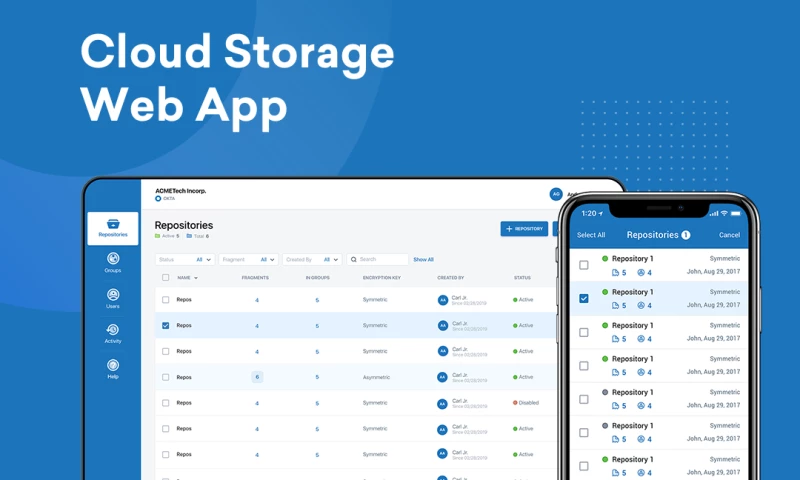Click the Encryption Key column header
800x480 pixels.
382,278
